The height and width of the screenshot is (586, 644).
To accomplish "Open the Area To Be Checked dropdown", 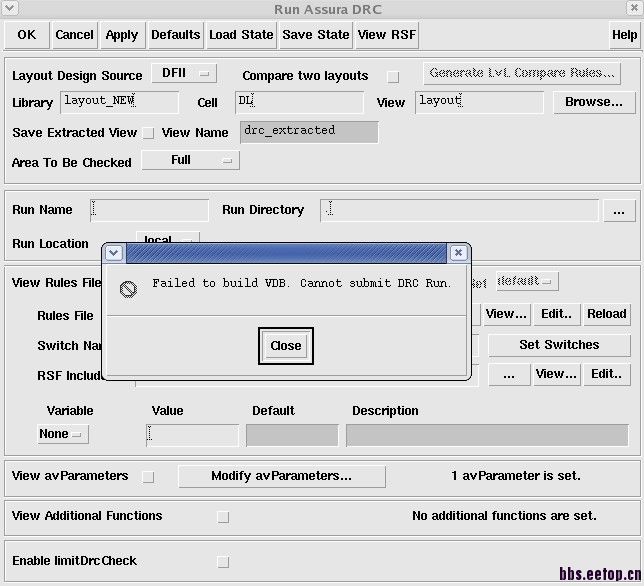I will pos(191,160).
